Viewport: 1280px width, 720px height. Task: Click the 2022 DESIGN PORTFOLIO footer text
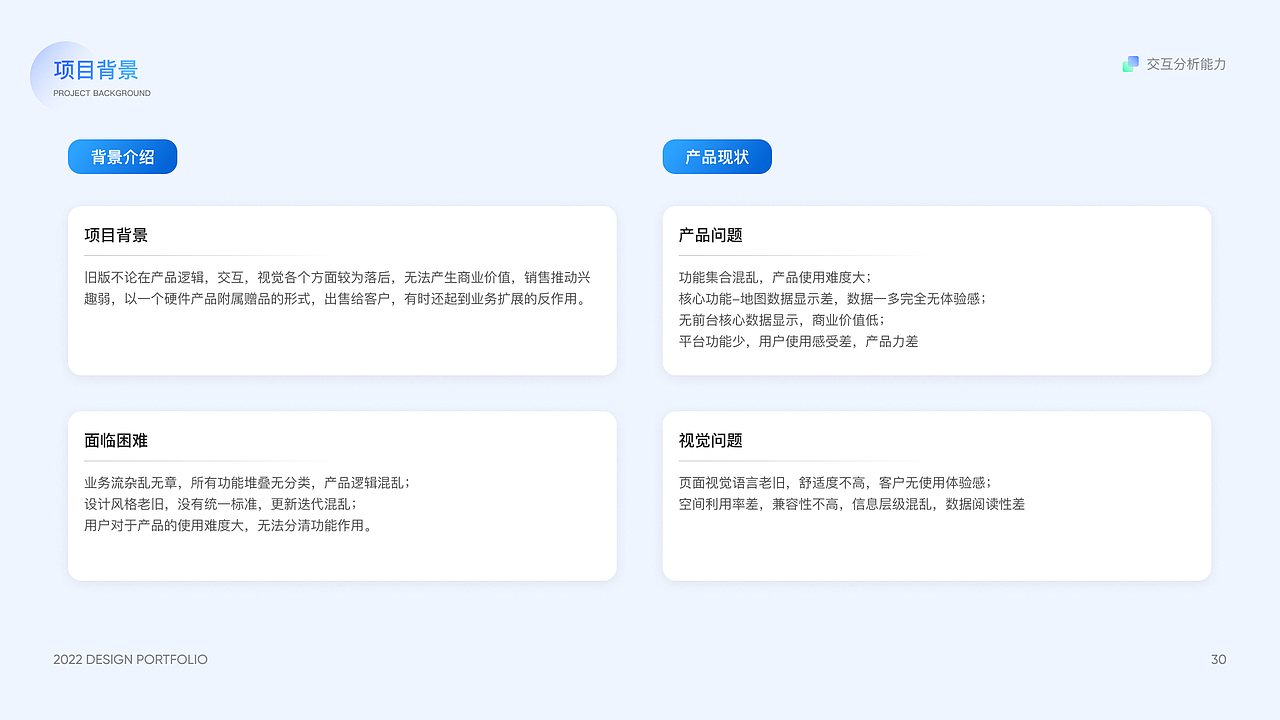[129, 659]
